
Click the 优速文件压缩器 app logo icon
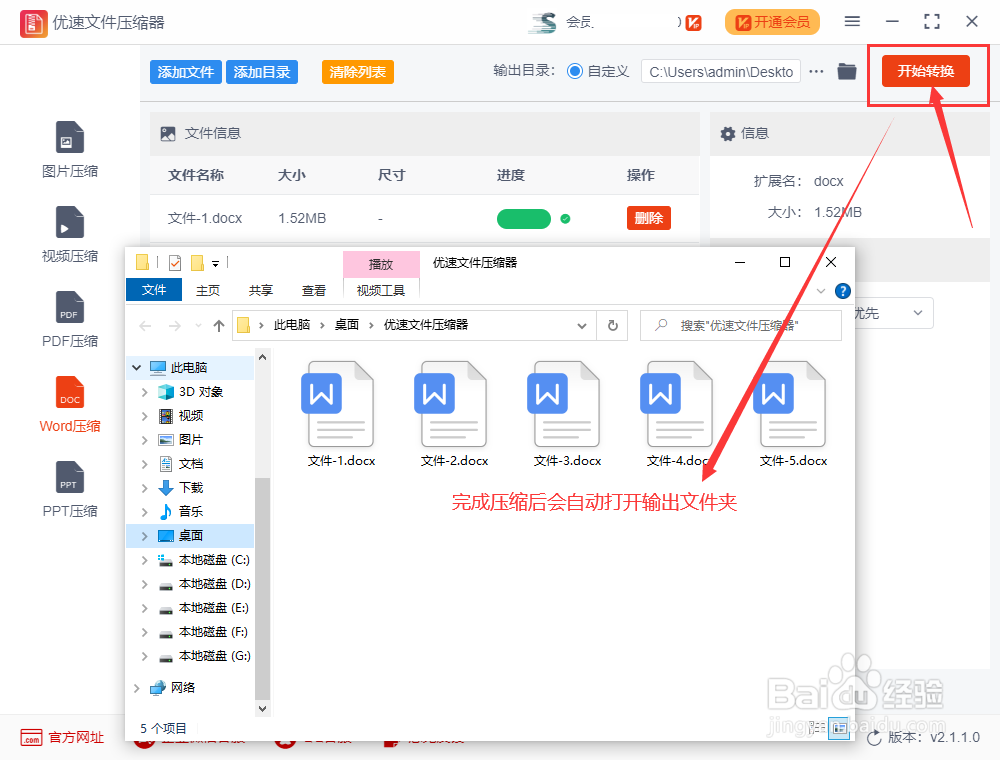[x=33, y=23]
